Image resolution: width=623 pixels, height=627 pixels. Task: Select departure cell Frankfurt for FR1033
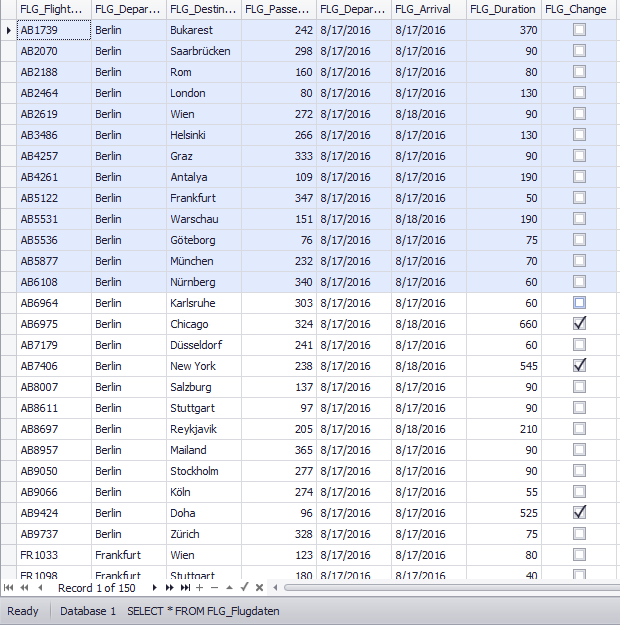129,555
